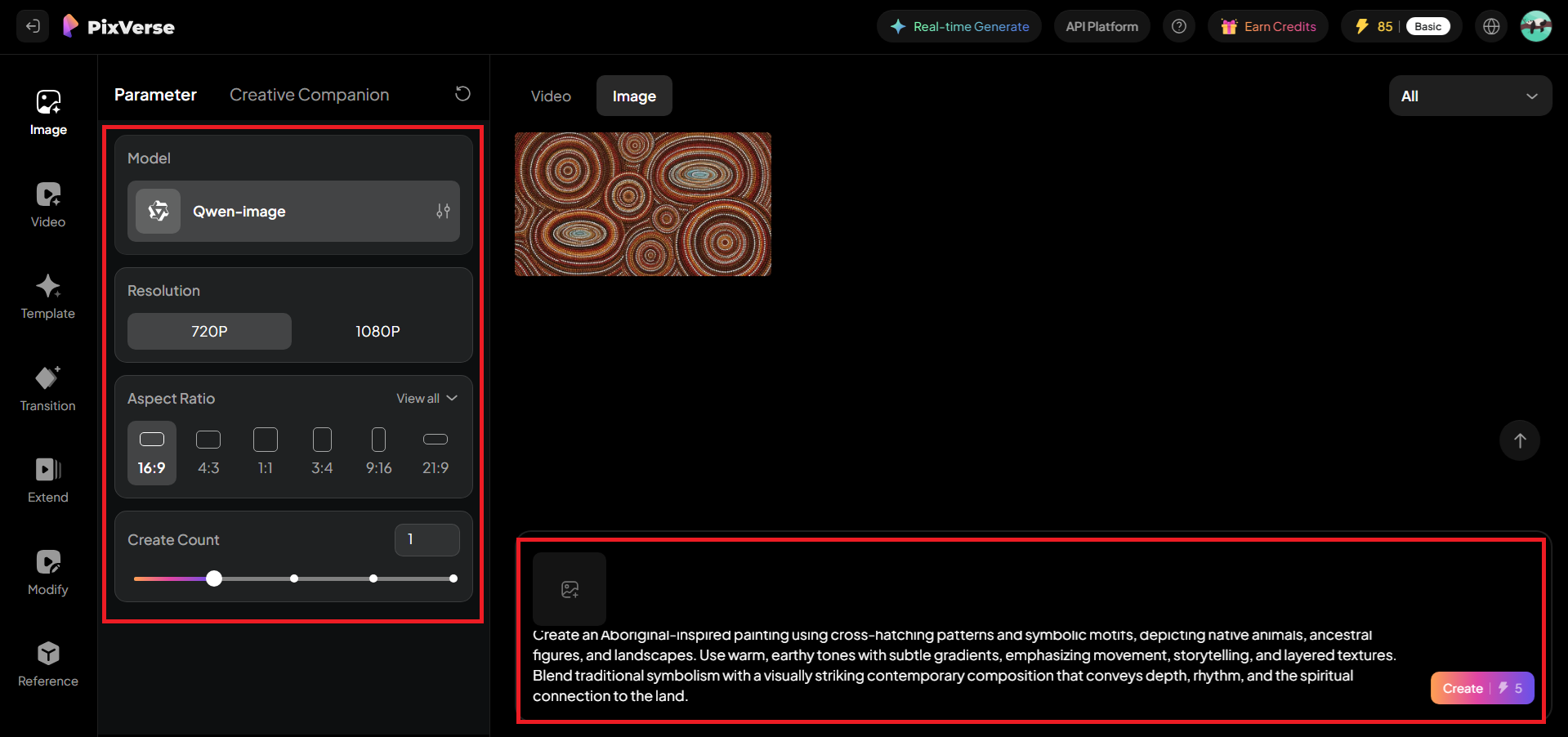Open the Video generation tool
Screen dimensions: 1568x737
tap(47, 204)
